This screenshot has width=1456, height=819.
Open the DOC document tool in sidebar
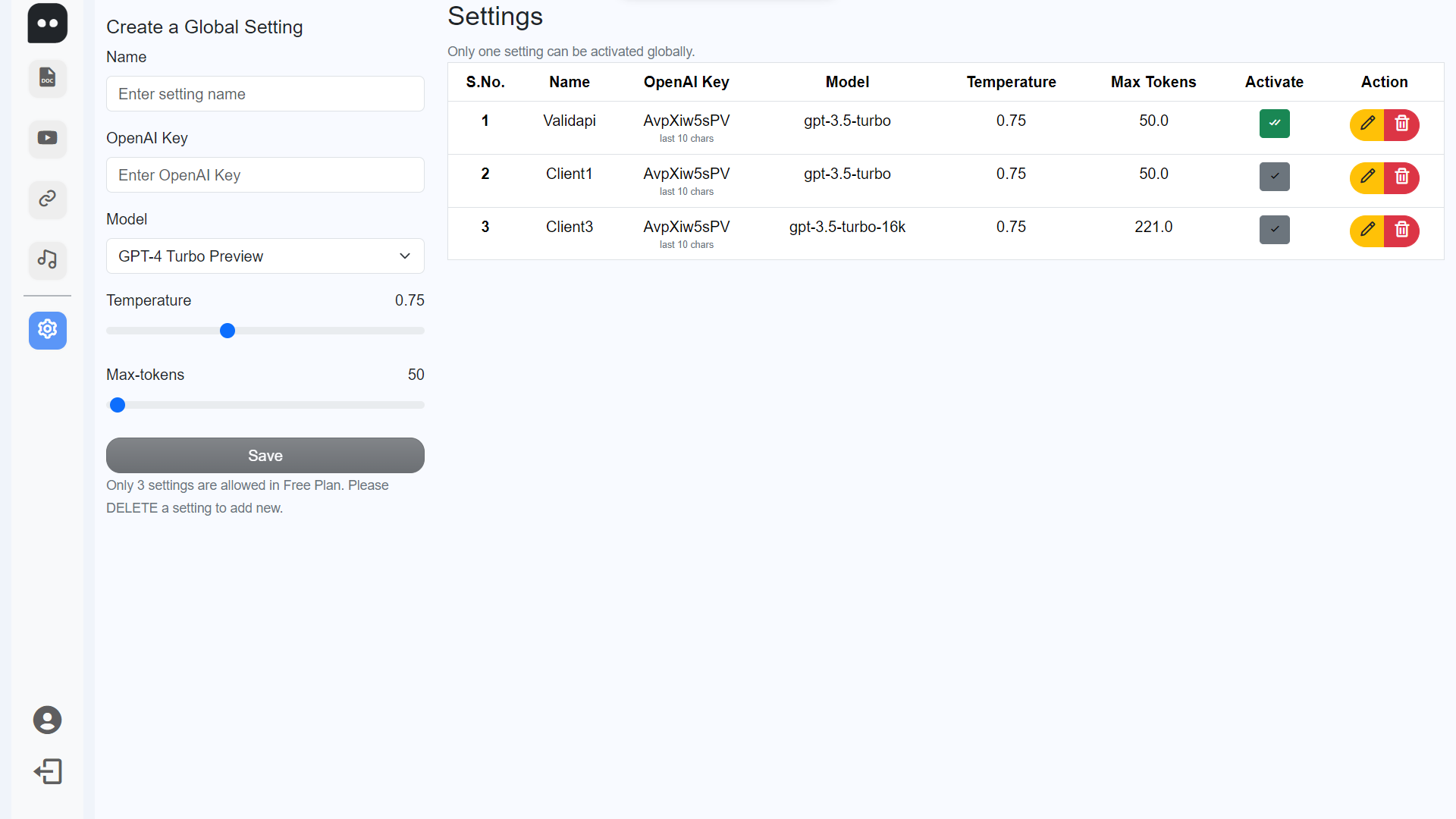tap(47, 78)
